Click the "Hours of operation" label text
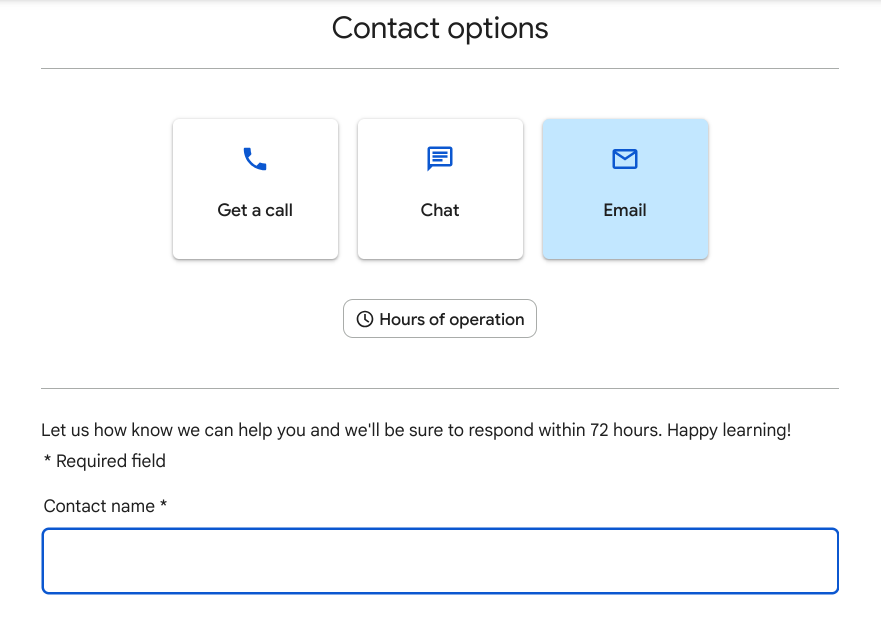Screen dimensions: 881x621 click(452, 319)
